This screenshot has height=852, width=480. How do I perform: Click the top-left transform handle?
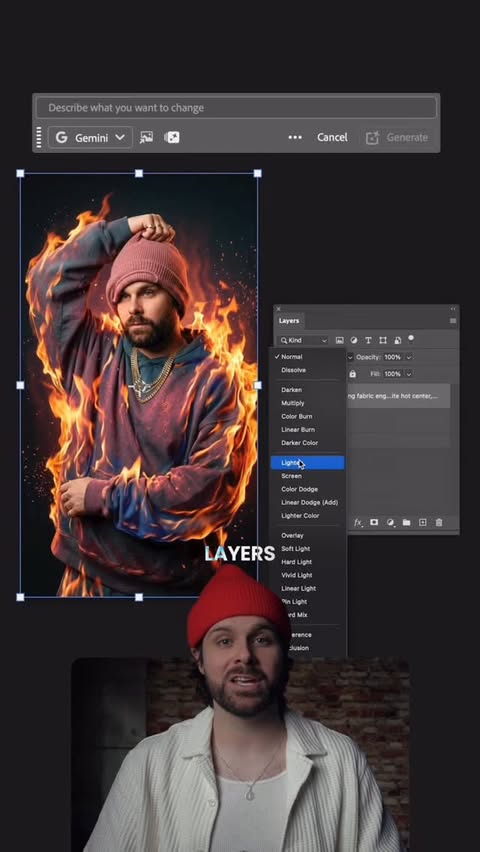[x=20, y=173]
